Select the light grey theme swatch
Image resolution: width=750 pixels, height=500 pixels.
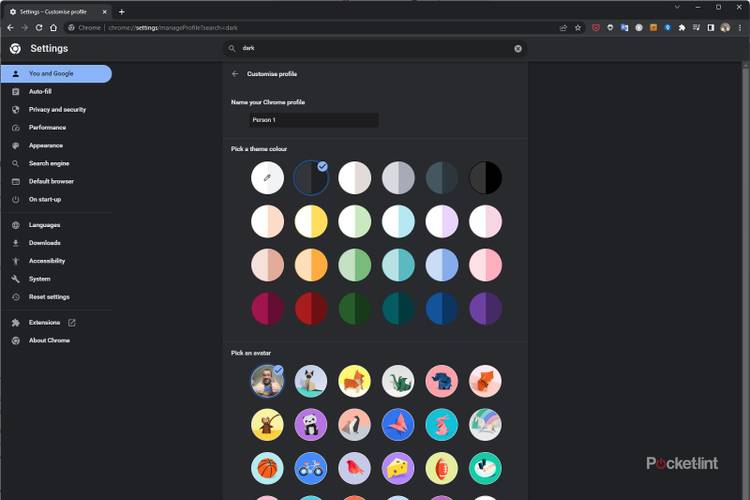398,178
